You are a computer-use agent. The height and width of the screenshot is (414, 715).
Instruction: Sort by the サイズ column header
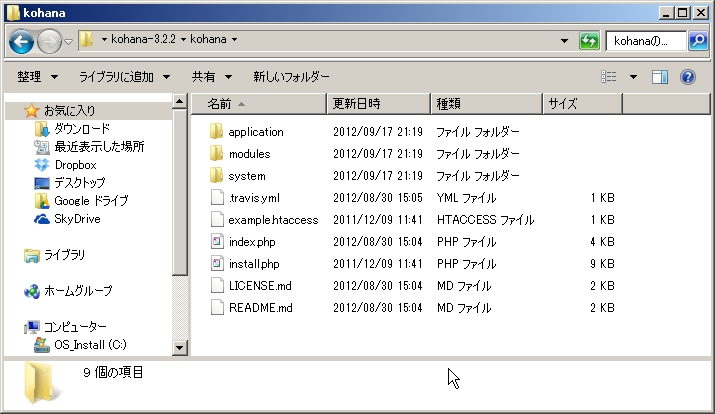(582, 104)
